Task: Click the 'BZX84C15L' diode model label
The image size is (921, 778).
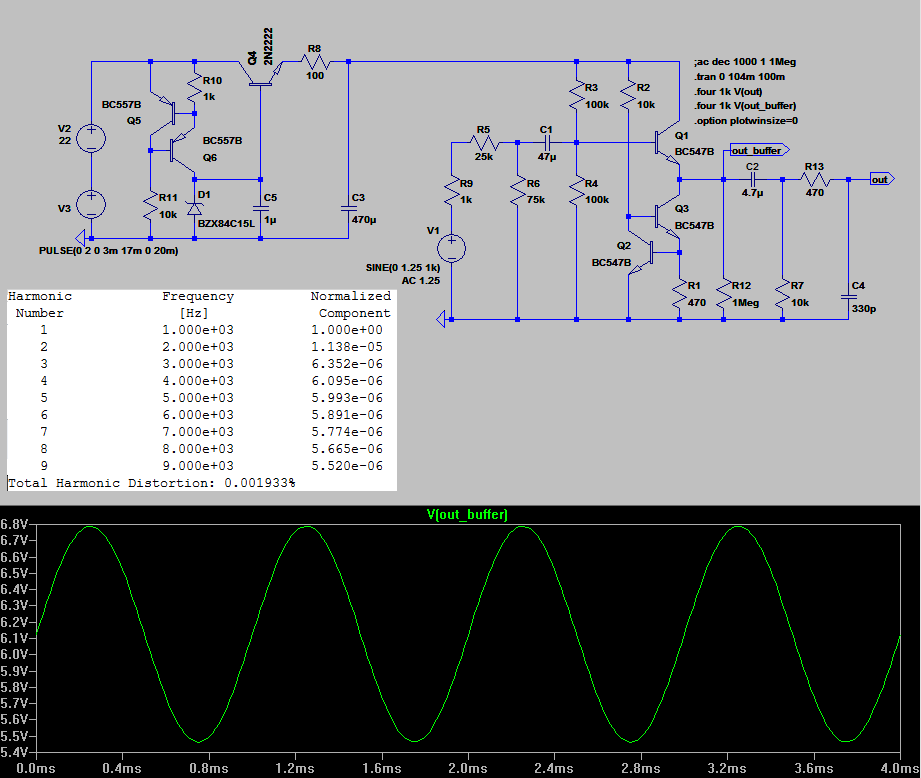Action: point(226,224)
